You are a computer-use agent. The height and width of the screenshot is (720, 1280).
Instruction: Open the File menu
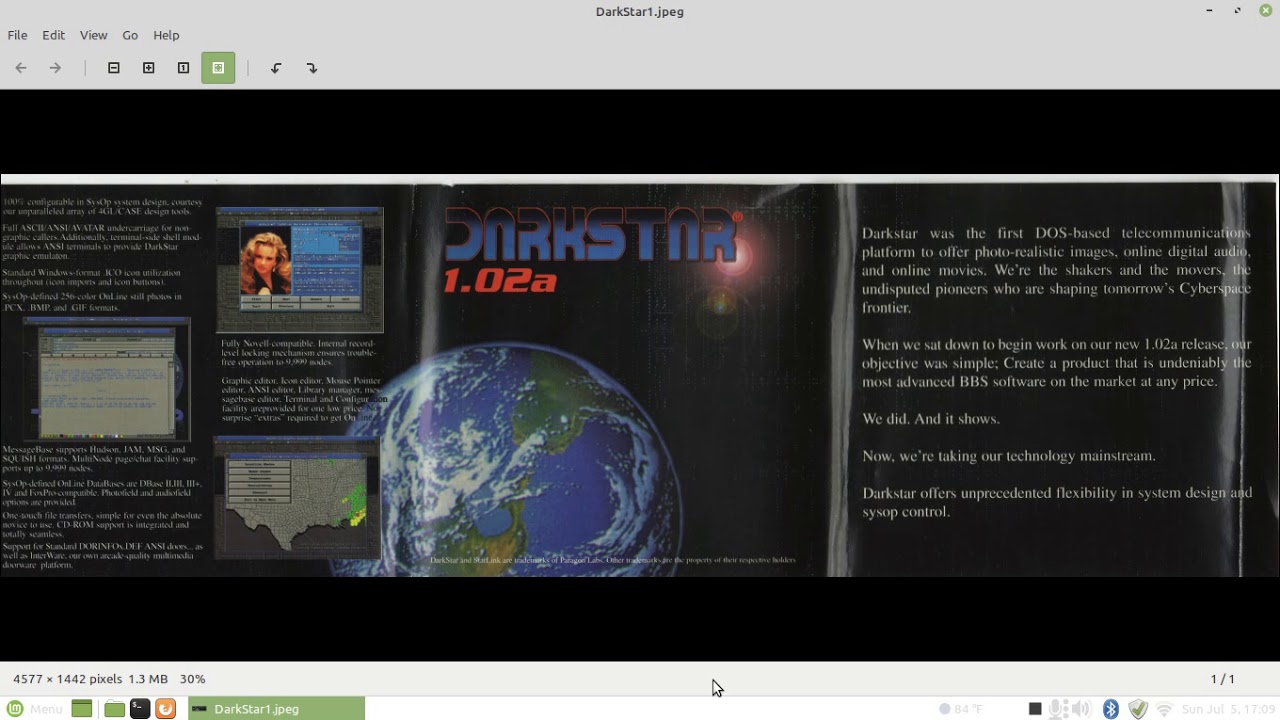[x=17, y=35]
